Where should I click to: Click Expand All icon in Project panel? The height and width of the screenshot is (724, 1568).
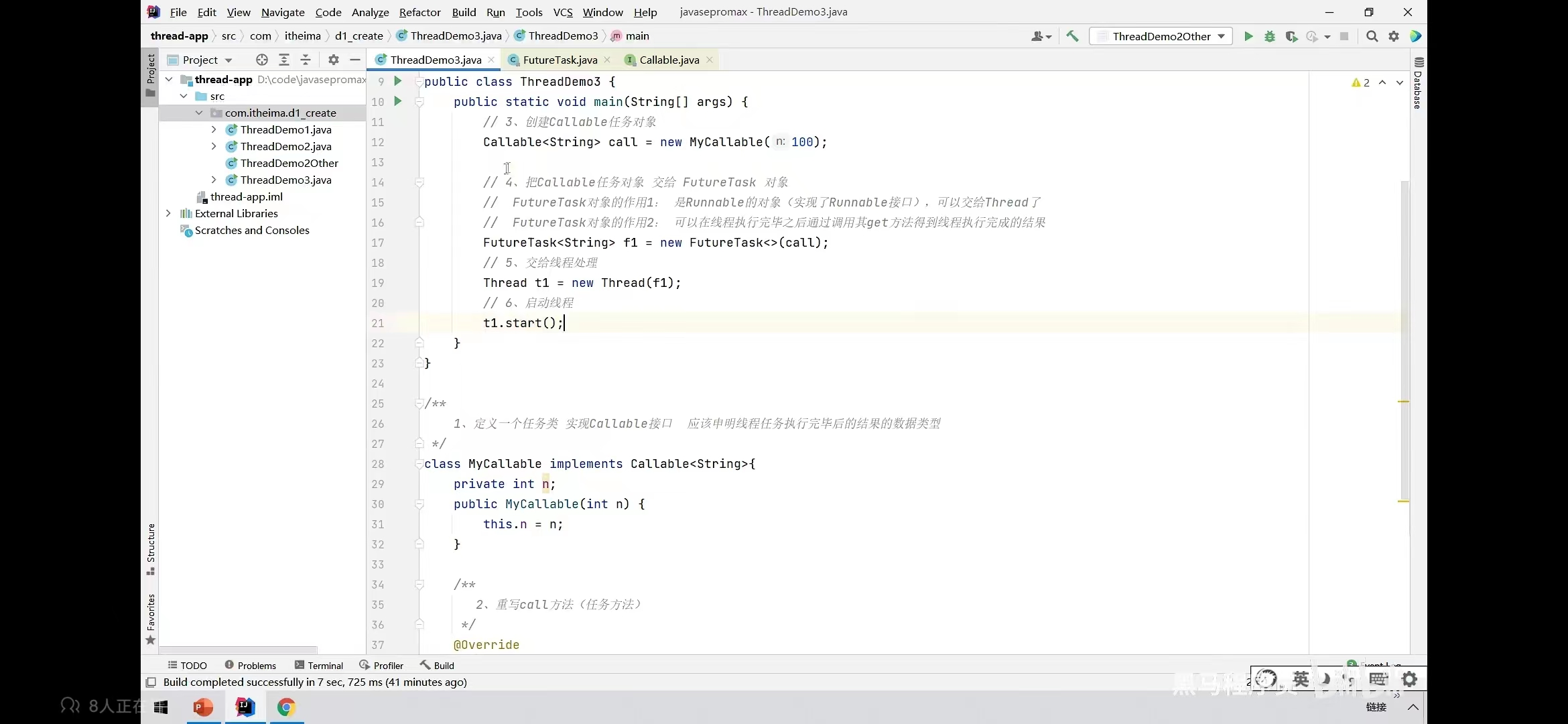point(284,60)
